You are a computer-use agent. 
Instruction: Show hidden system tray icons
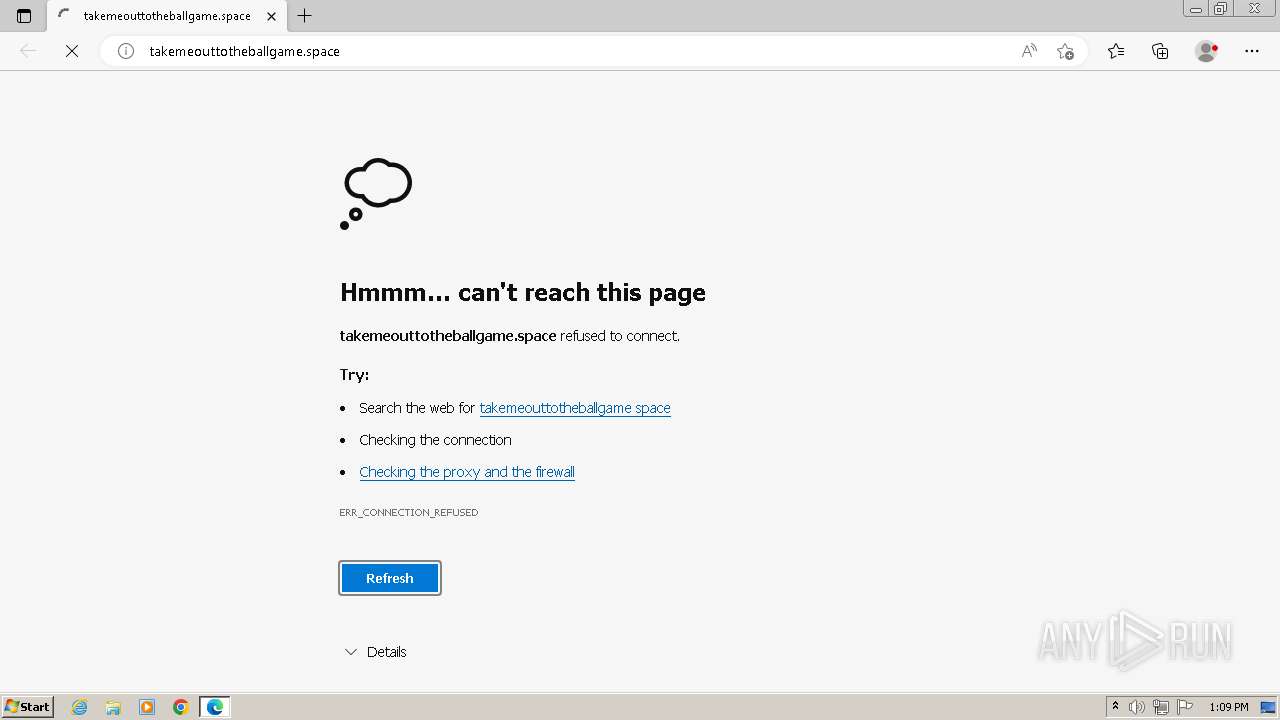click(x=1115, y=707)
